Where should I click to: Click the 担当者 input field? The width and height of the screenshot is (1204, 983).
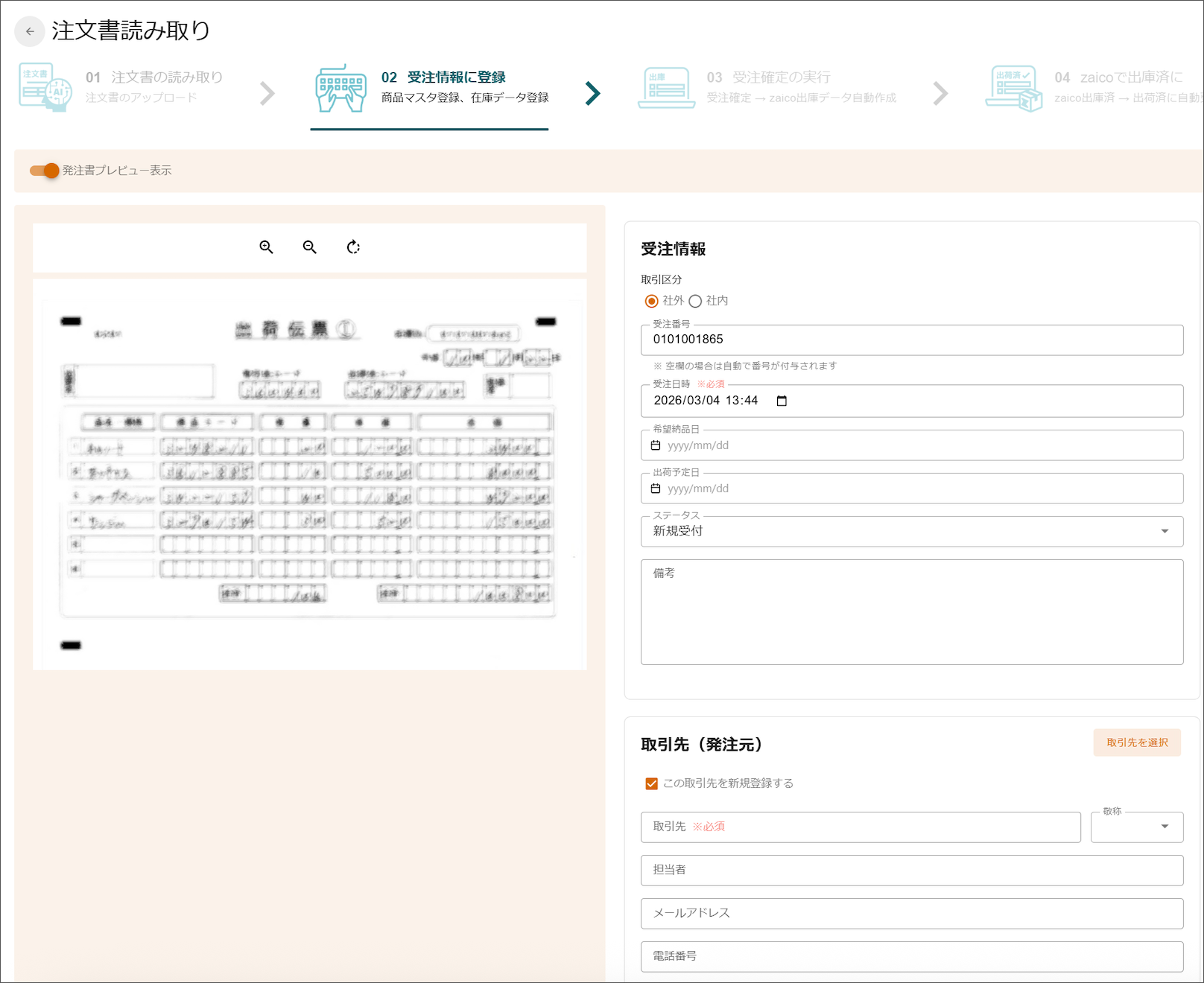point(912,871)
